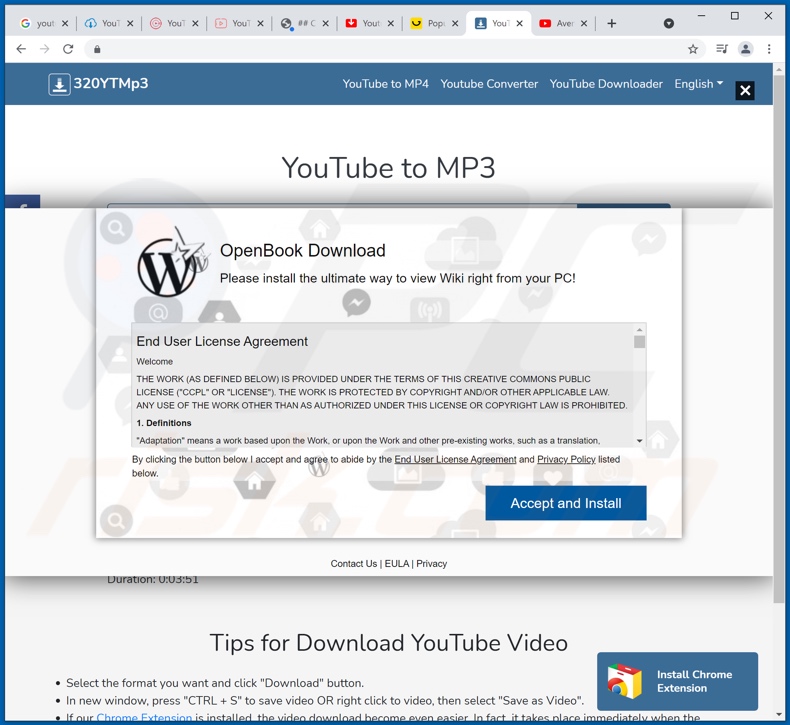Close the overlay with black X button
790x725 pixels.
point(745,90)
